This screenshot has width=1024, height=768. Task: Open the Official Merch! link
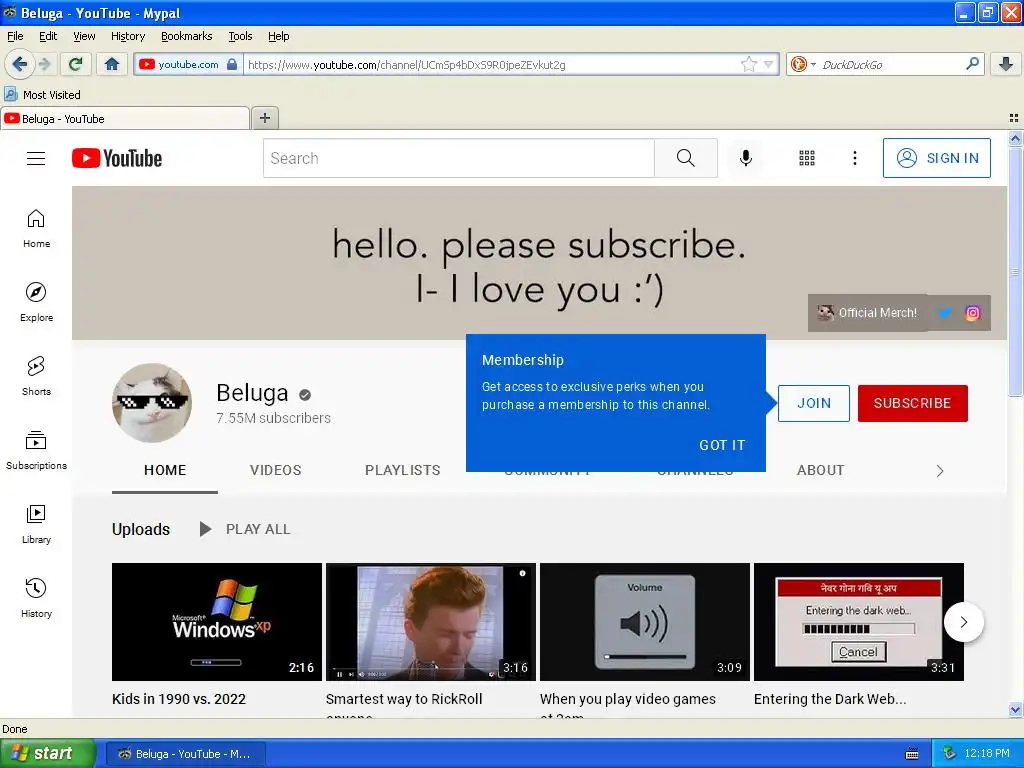pyautogui.click(x=868, y=313)
